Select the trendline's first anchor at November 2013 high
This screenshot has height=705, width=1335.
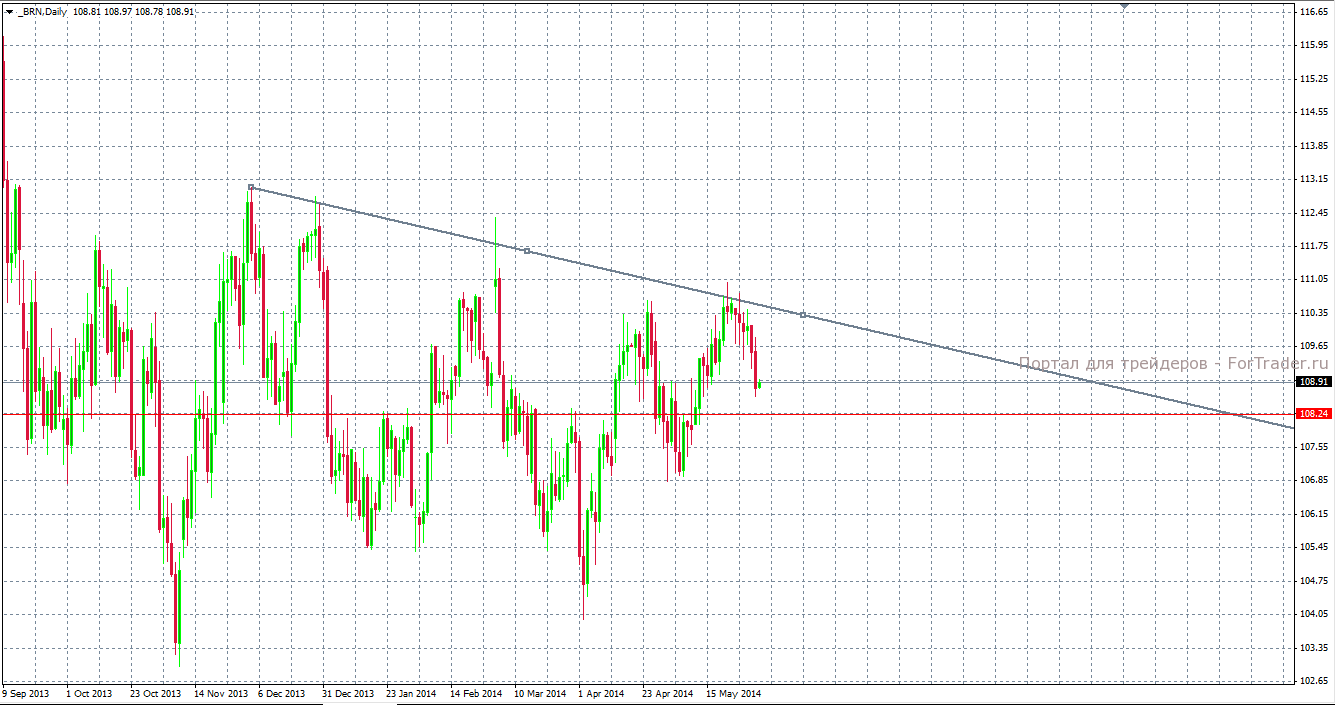(x=250, y=187)
